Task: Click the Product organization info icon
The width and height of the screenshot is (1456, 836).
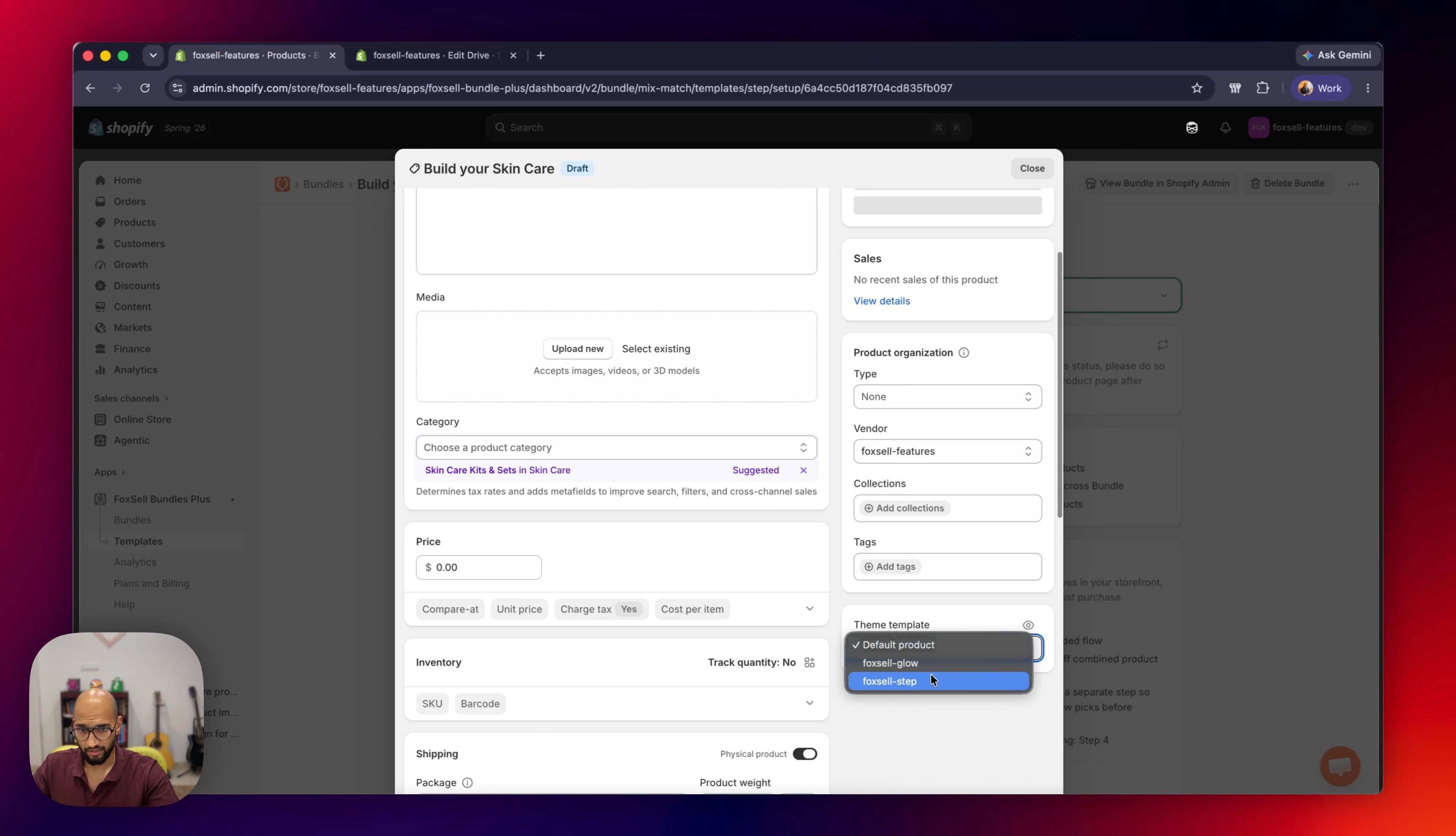Action: pyautogui.click(x=964, y=353)
